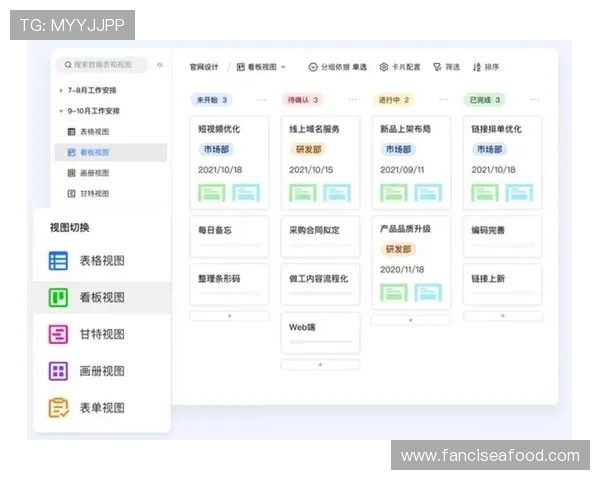Open the 做工内容流程化 card
The height and width of the screenshot is (480, 600).
point(320,284)
